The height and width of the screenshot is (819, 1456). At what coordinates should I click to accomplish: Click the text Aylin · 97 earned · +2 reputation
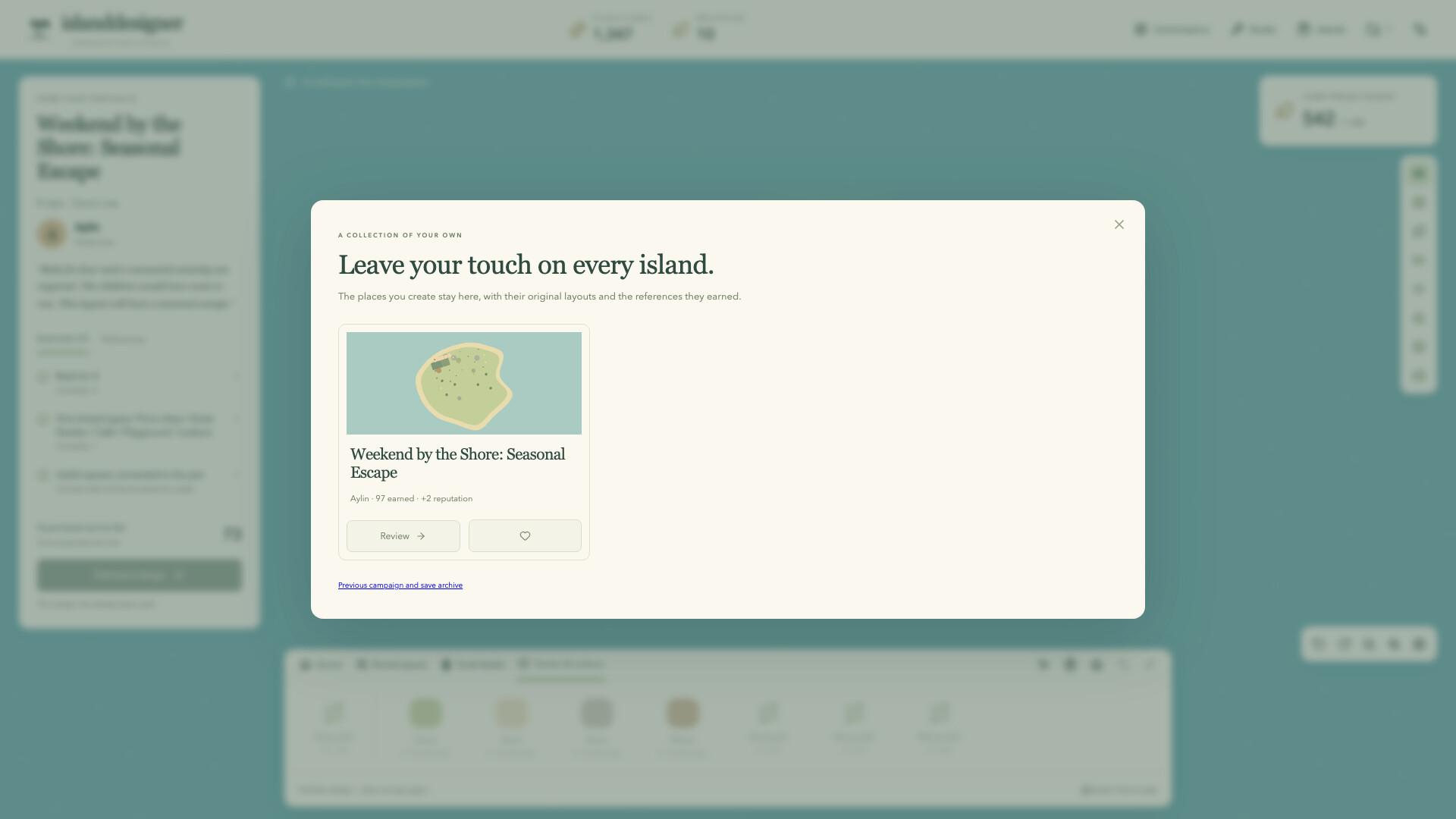click(411, 498)
